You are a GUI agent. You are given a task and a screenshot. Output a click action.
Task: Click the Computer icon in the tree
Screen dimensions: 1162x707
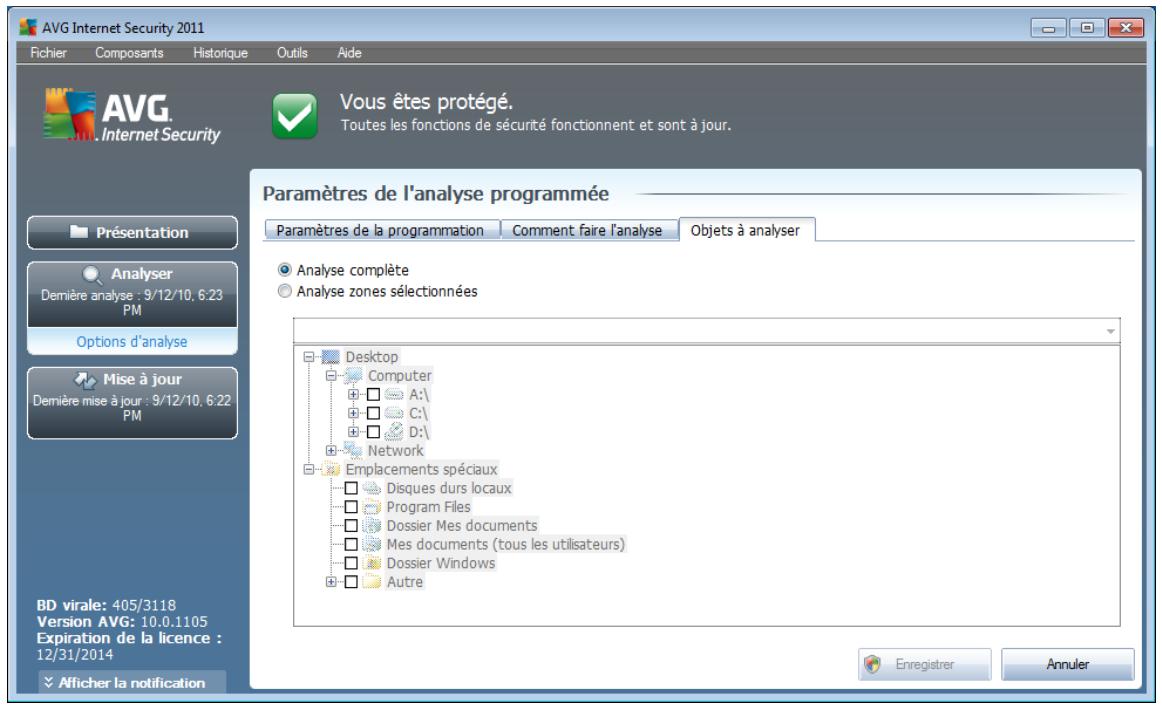(x=353, y=376)
